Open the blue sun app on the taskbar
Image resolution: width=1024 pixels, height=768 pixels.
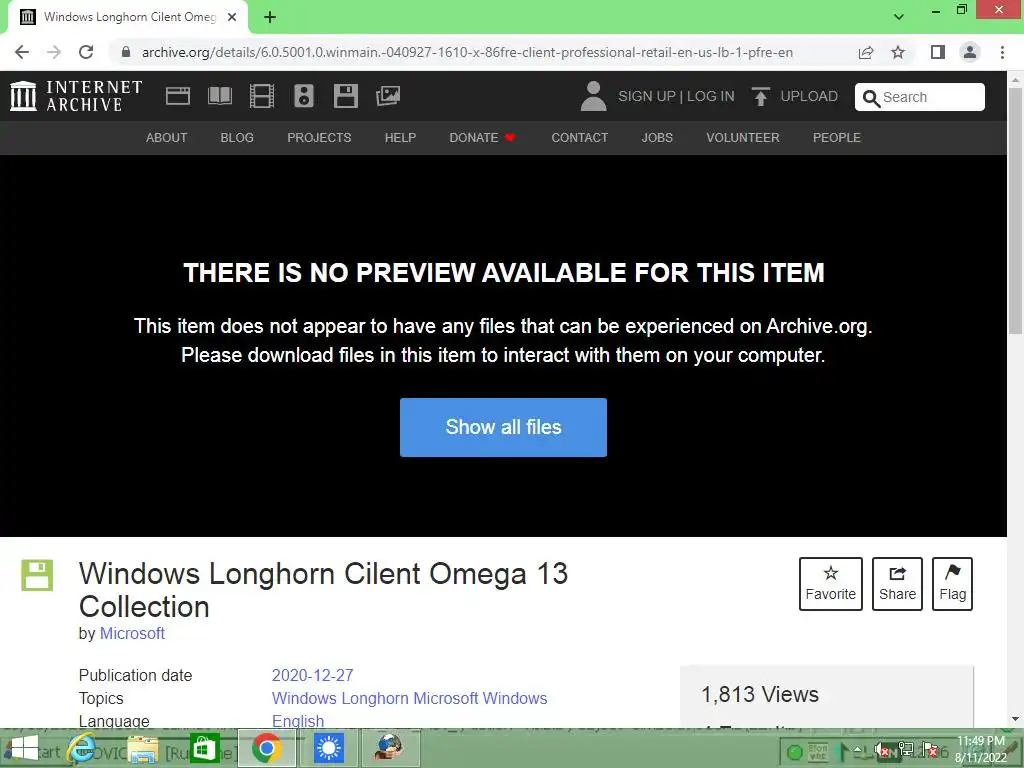point(328,748)
